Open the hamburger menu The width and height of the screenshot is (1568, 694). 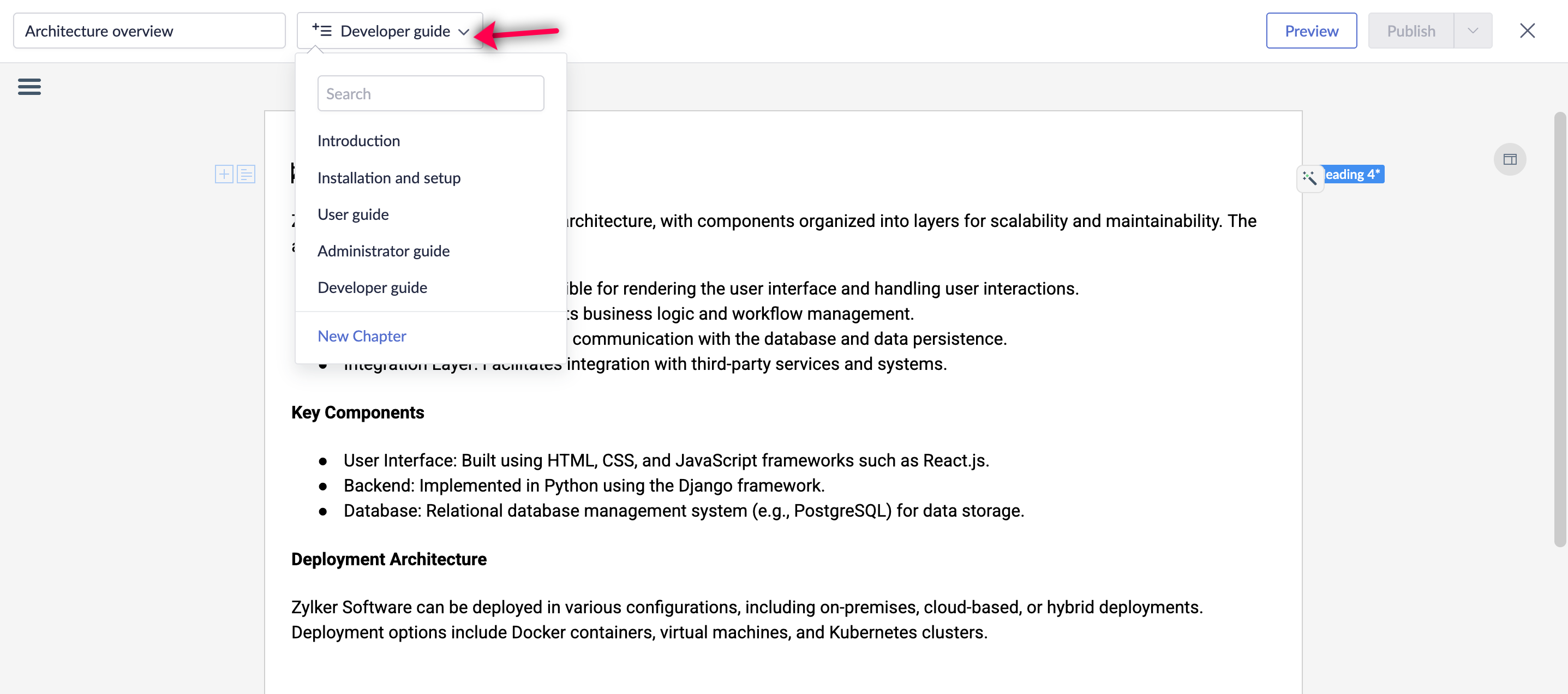29,86
